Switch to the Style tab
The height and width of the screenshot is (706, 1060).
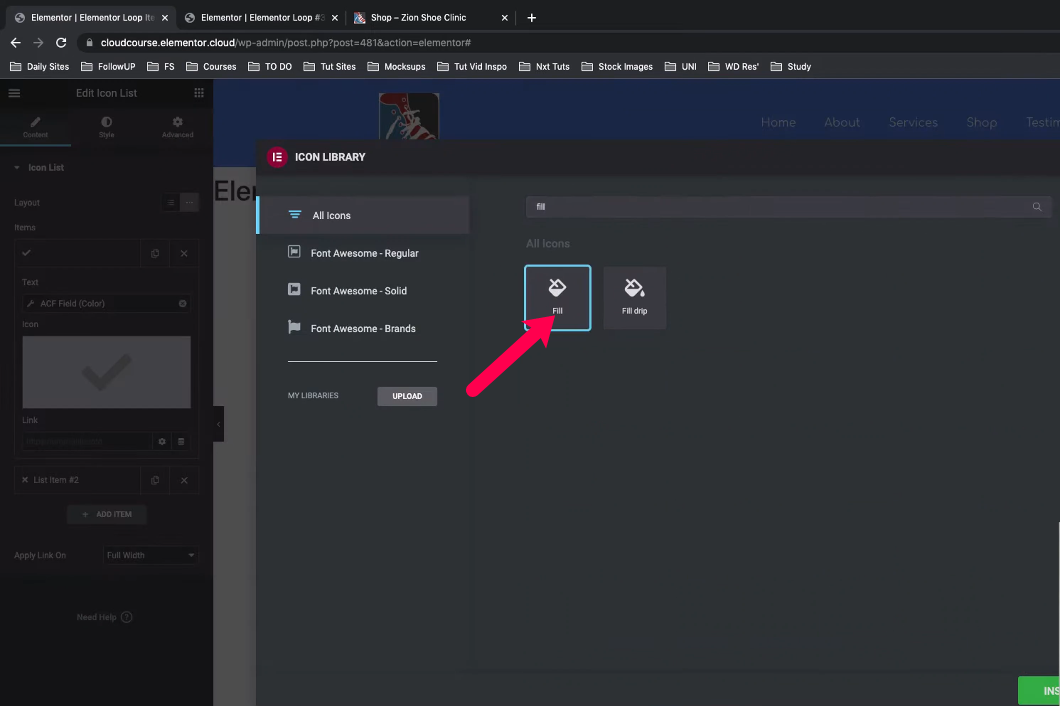click(106, 126)
